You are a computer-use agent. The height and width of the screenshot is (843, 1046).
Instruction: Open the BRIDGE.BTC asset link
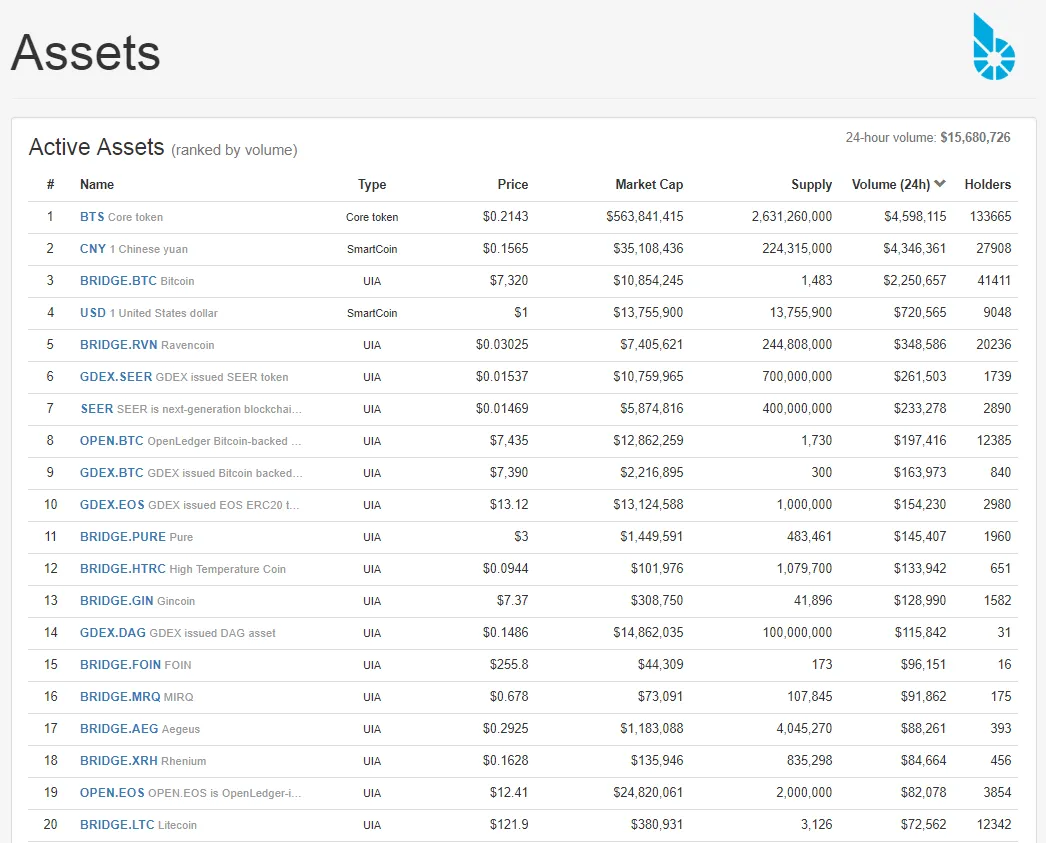[x=118, y=281]
